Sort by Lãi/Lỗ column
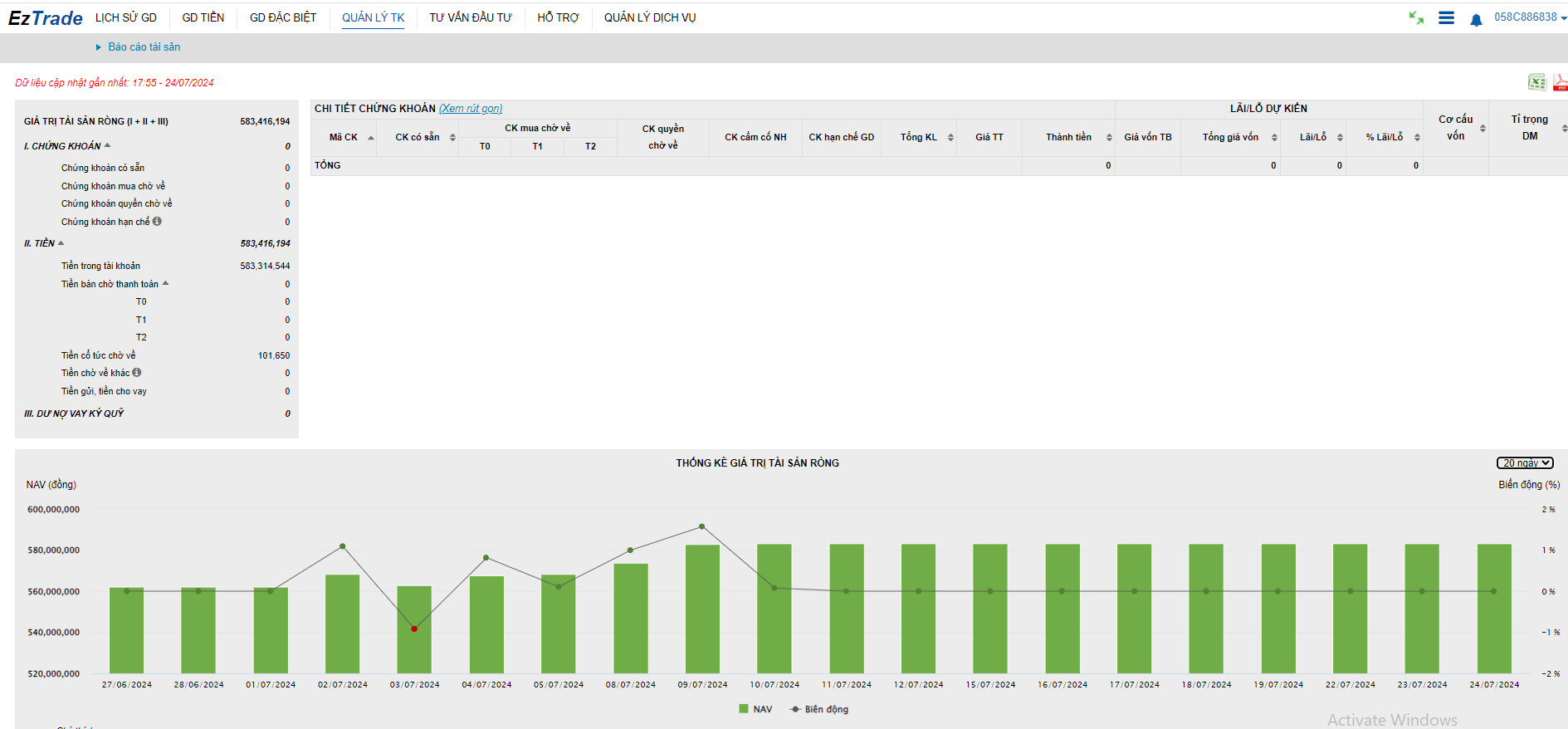Image resolution: width=1568 pixels, height=729 pixels. click(1340, 138)
